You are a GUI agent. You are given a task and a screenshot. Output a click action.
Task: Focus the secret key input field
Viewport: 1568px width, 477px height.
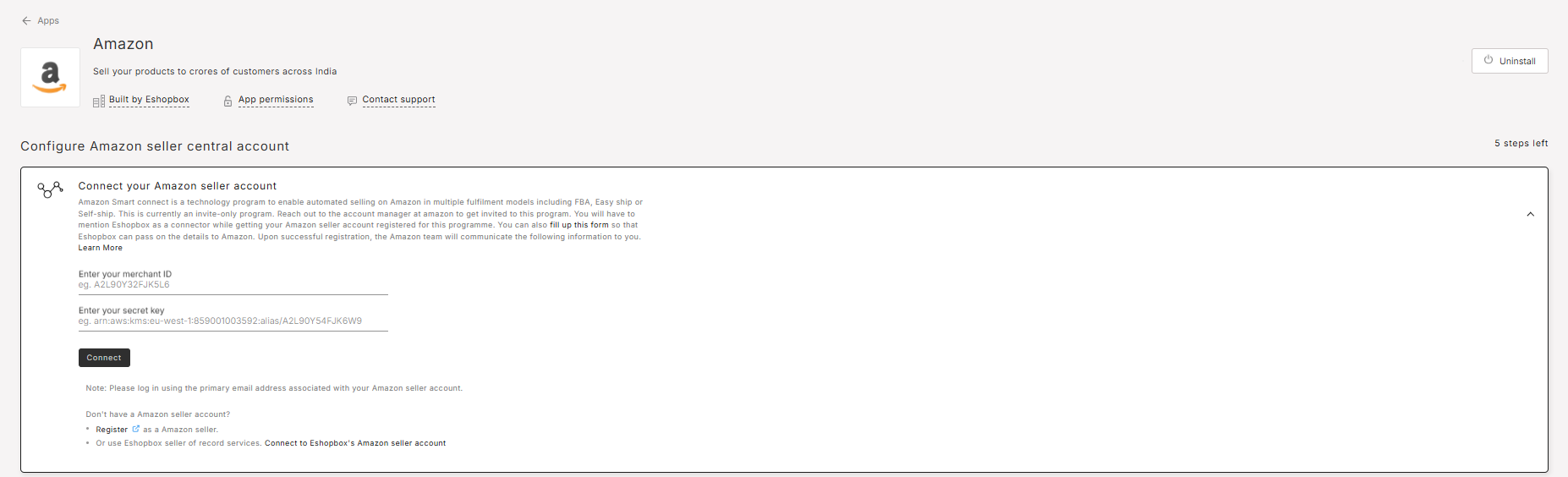233,321
